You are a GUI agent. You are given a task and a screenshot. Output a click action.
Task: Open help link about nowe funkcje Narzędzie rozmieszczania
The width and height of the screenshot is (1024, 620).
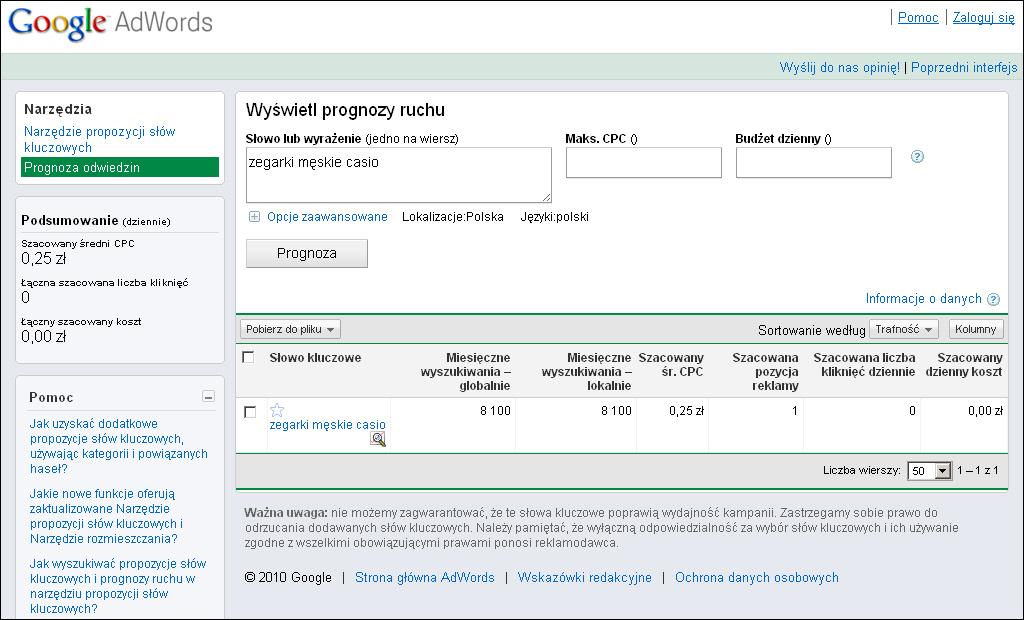tap(106, 516)
